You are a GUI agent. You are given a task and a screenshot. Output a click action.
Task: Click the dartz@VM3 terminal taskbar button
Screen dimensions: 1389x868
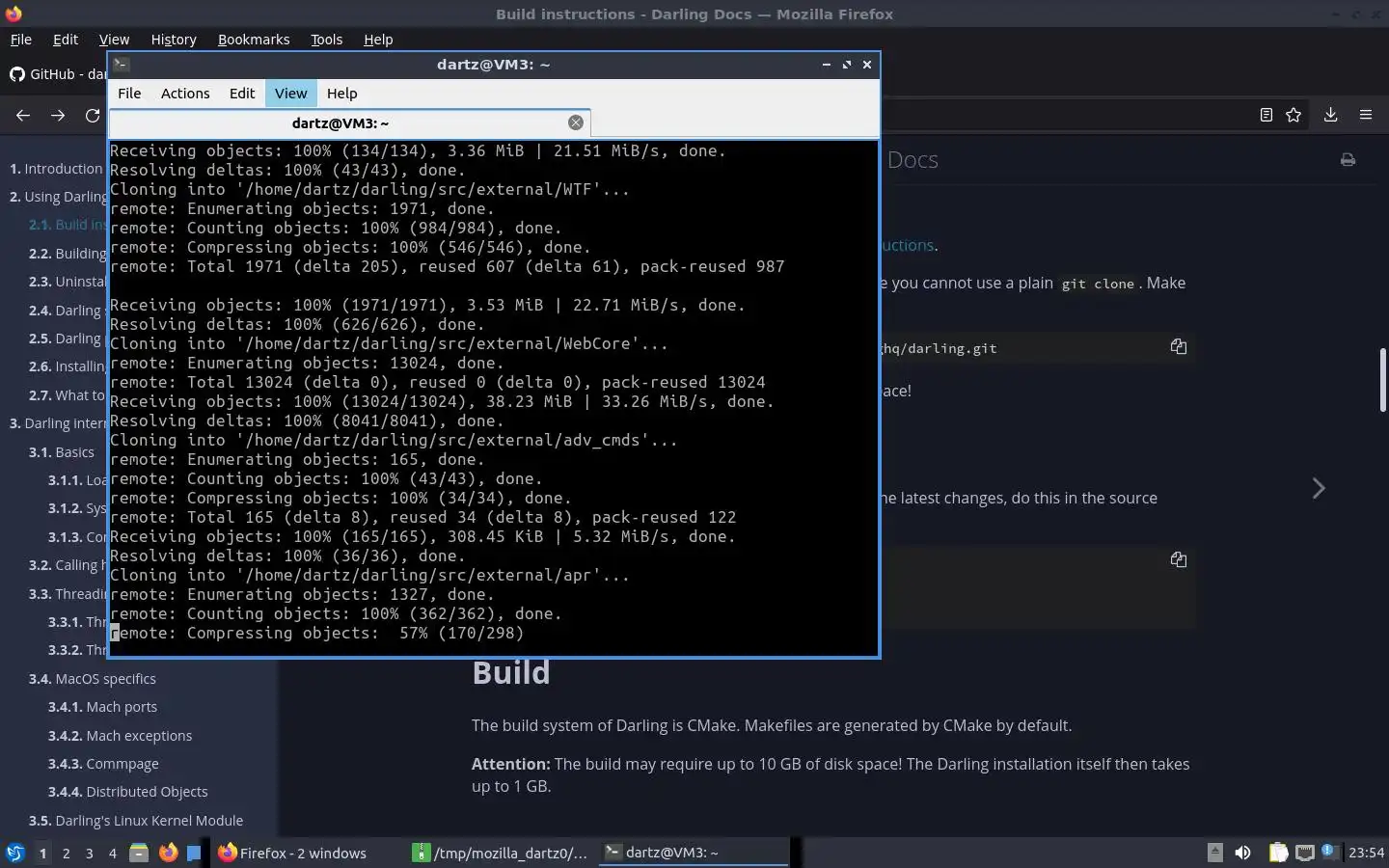coord(694,853)
